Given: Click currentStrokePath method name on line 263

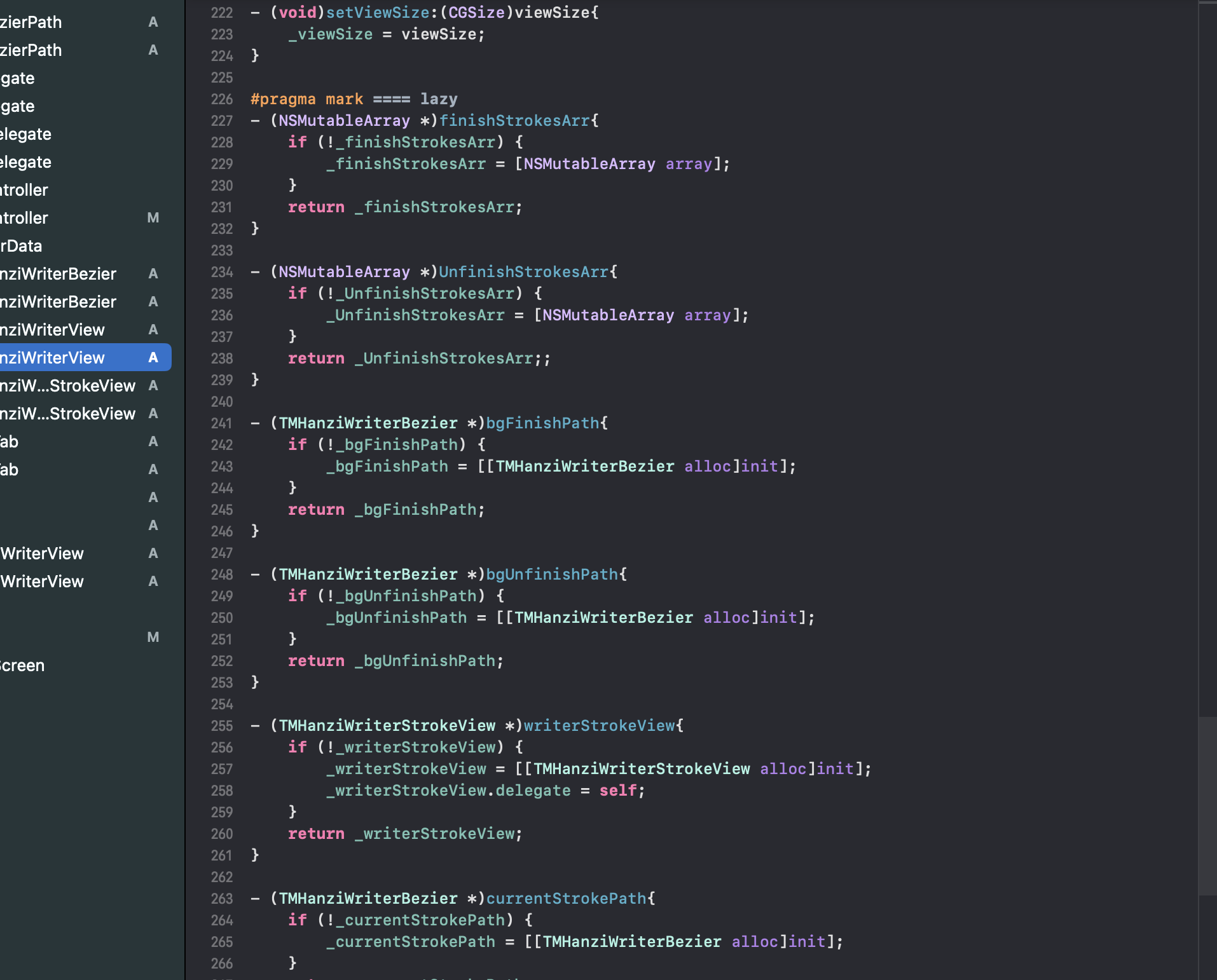Looking at the screenshot, I should point(566,899).
